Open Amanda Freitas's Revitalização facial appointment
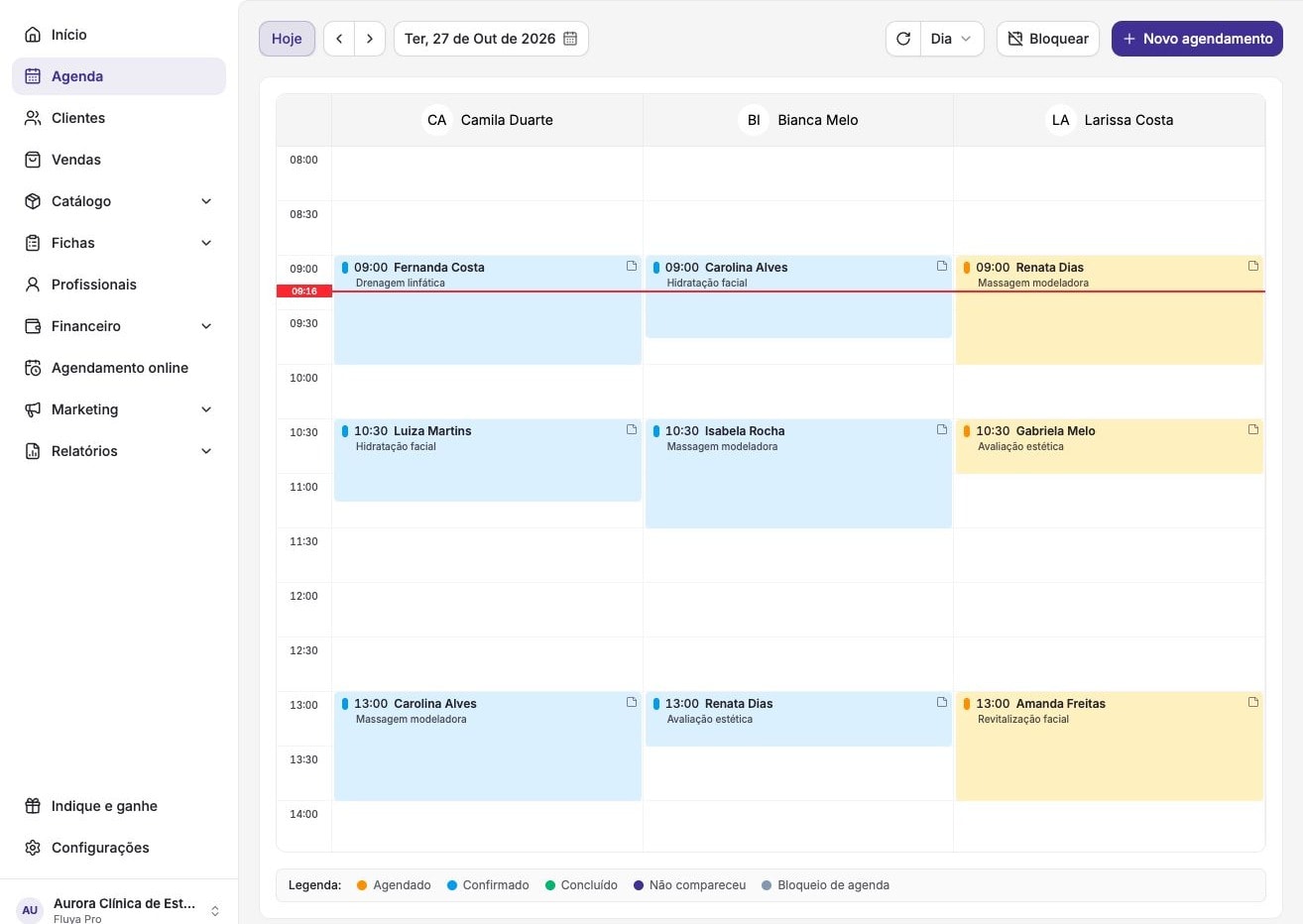This screenshot has width=1303, height=924. 1110,747
